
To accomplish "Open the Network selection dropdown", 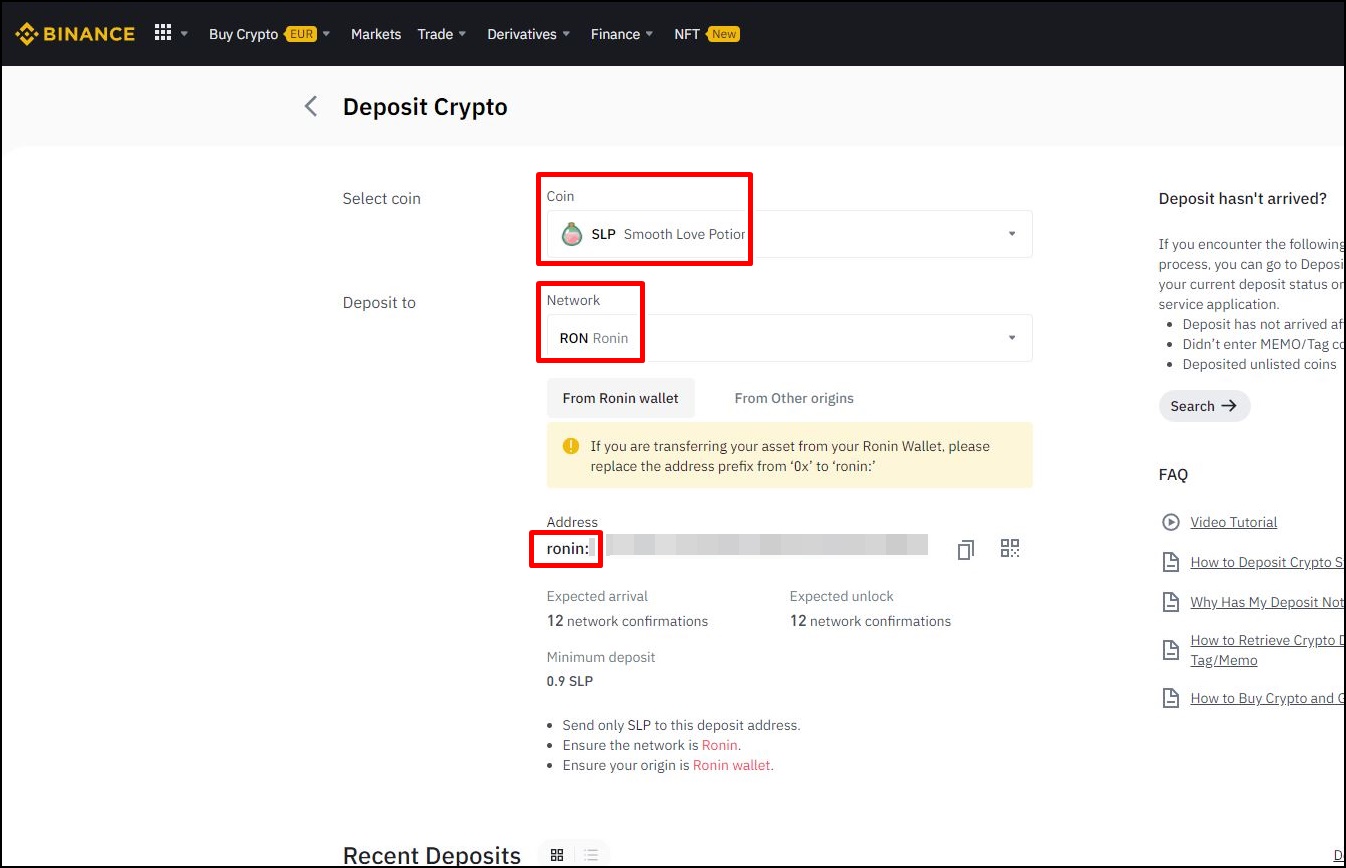I will (789, 338).
